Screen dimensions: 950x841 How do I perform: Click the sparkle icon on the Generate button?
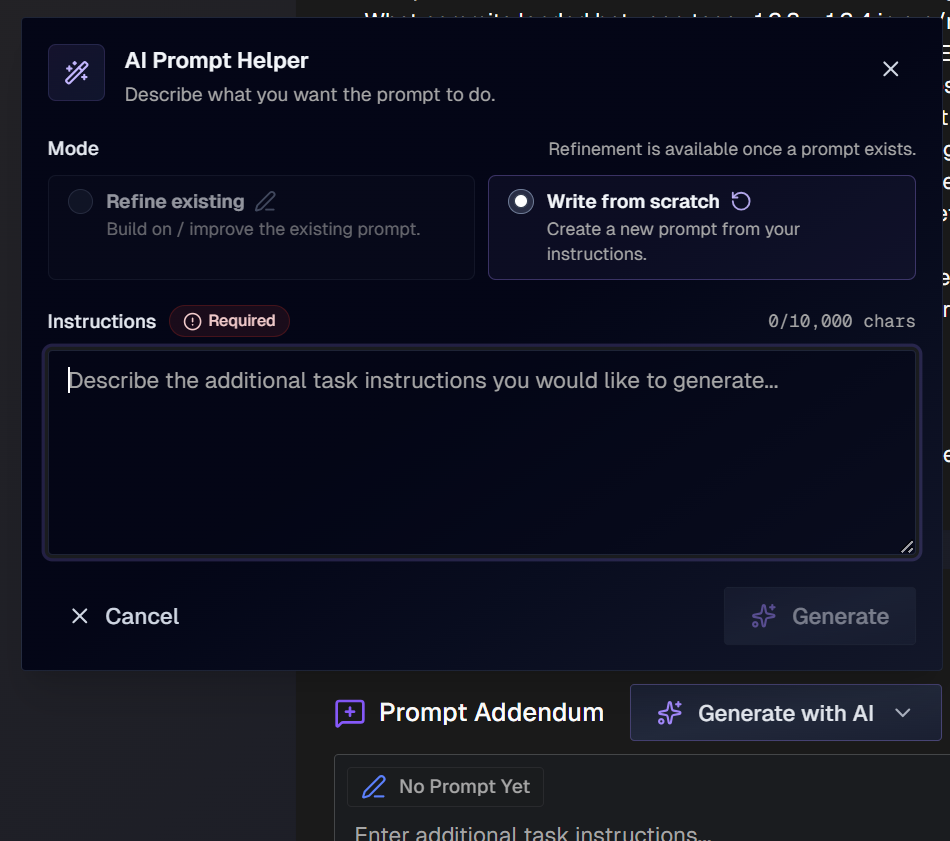762,617
